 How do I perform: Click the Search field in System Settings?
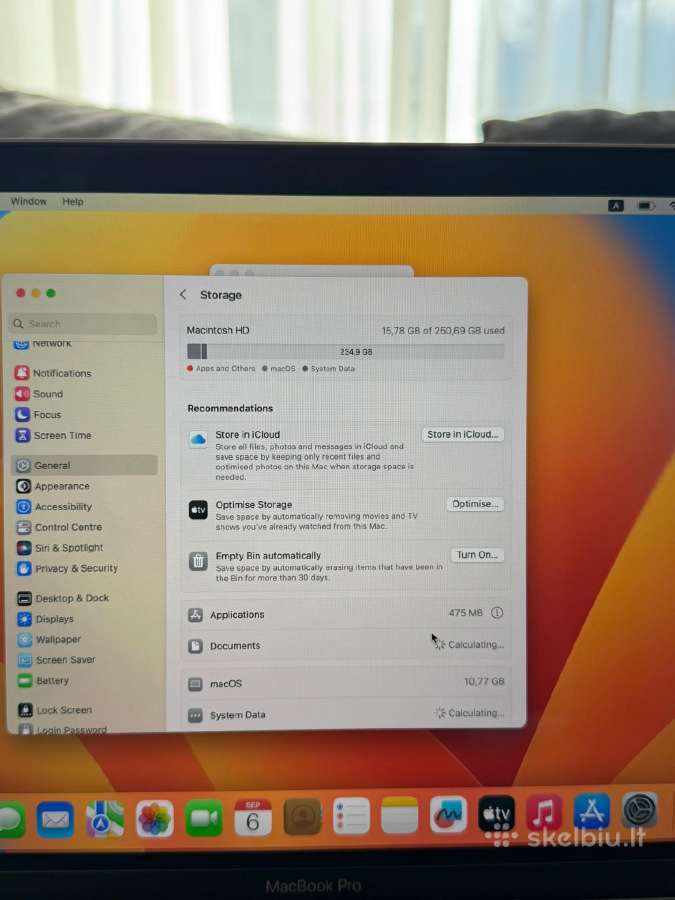tap(84, 324)
